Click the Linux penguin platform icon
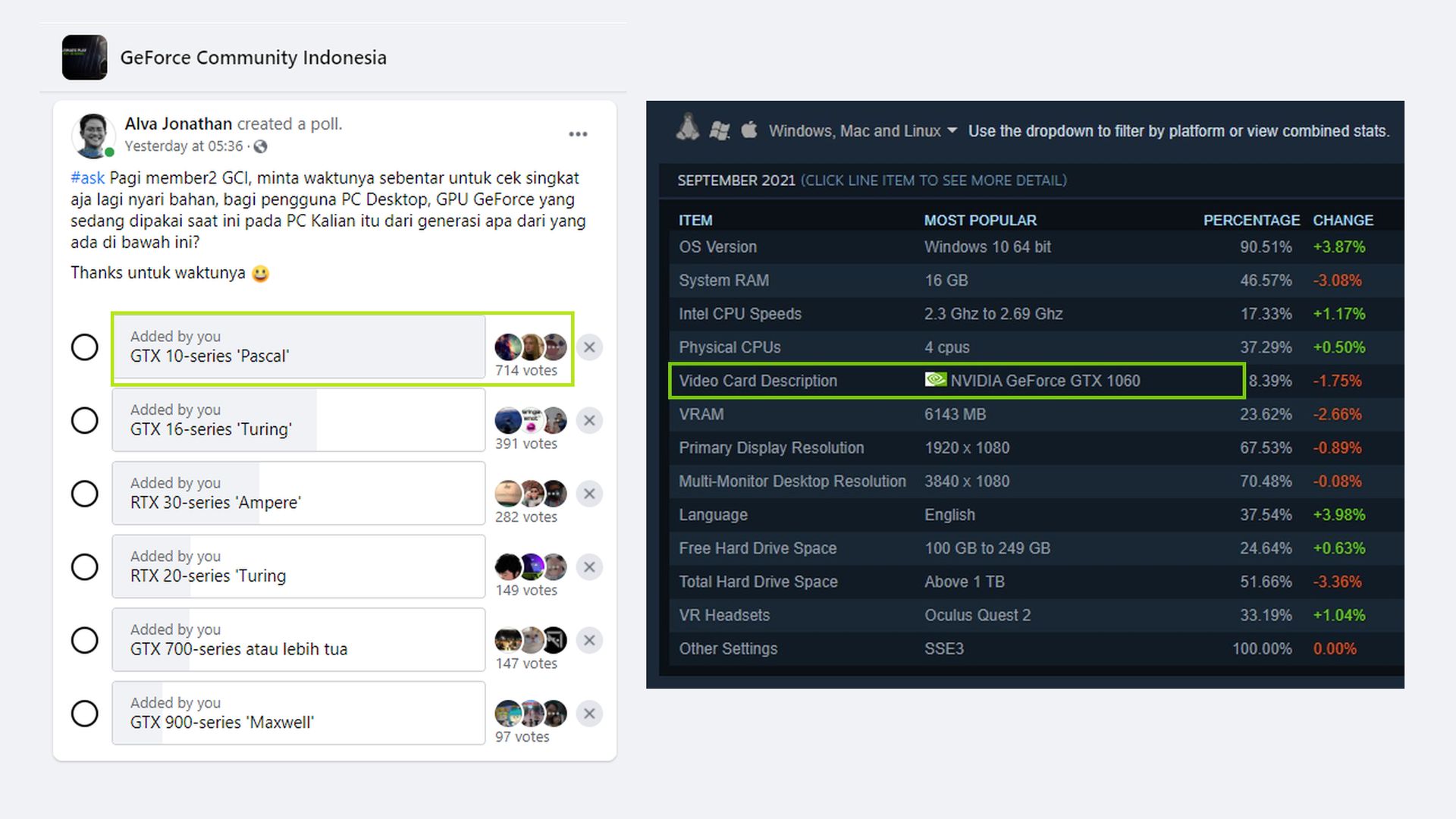Screen dimensions: 1456x819 tap(688, 128)
